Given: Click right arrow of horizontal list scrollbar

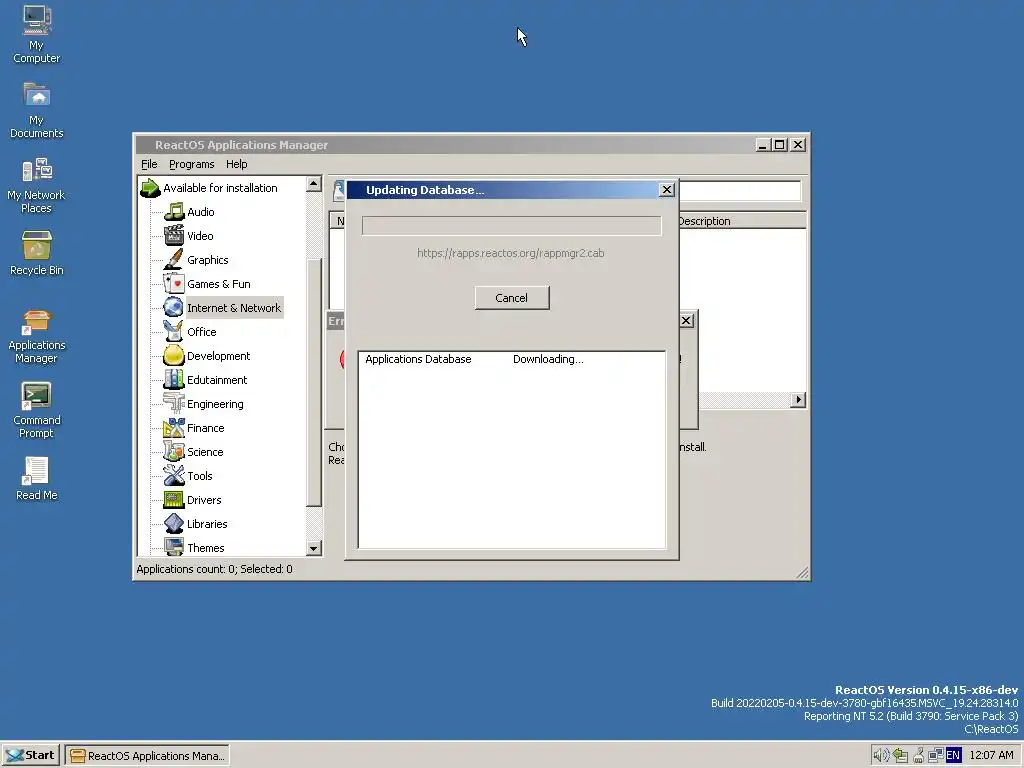Looking at the screenshot, I should click(797, 400).
